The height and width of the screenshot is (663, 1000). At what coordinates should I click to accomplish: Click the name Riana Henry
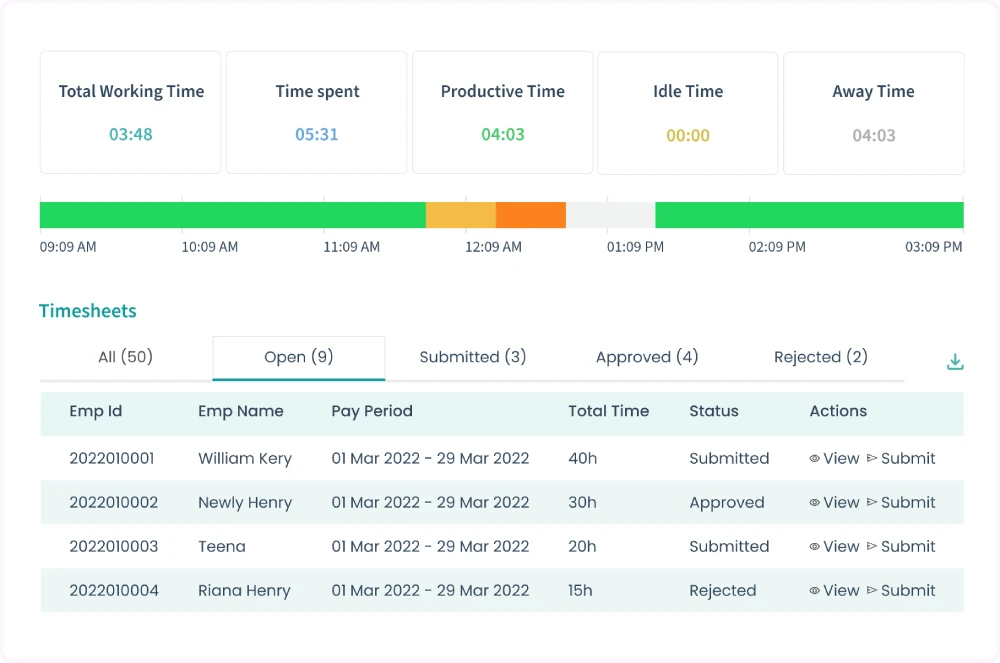244,591
